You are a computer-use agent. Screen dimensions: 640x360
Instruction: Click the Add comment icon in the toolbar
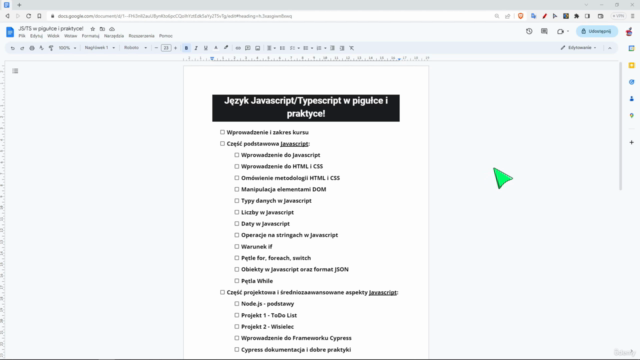pos(248,48)
